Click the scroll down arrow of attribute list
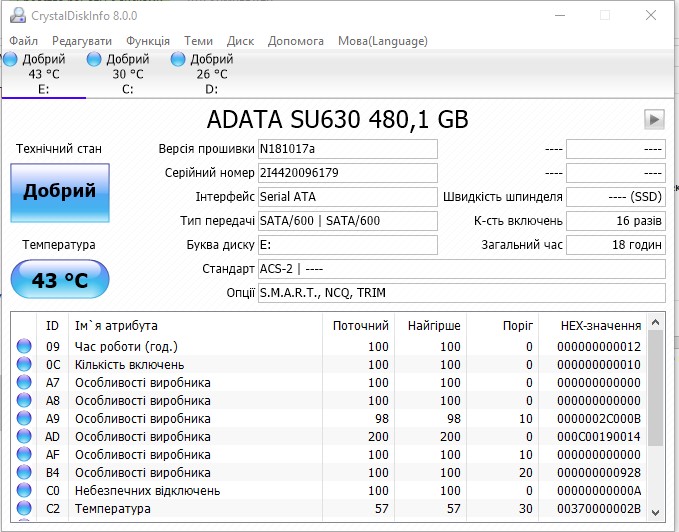 pos(656,513)
